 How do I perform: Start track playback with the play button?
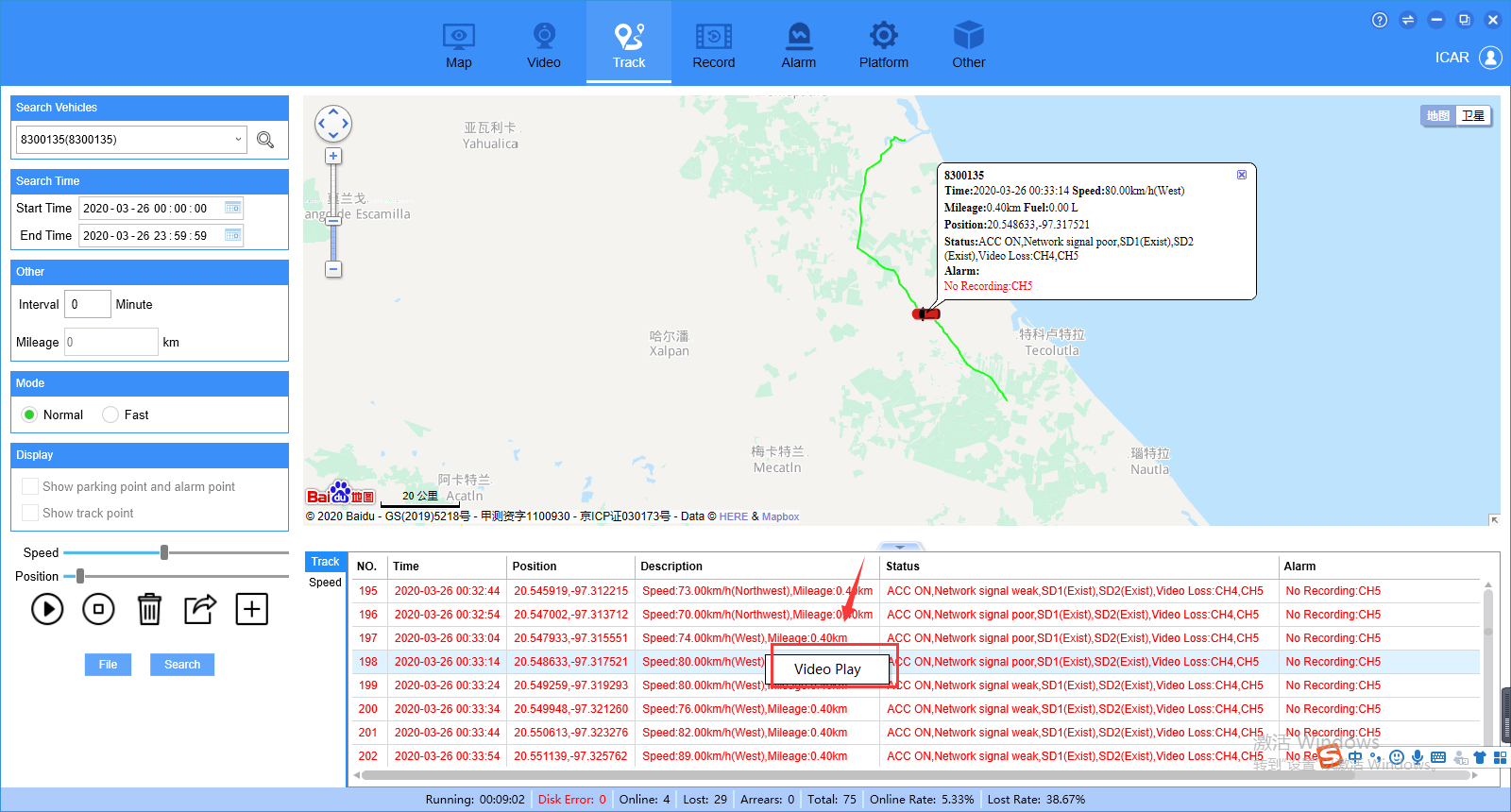point(47,609)
